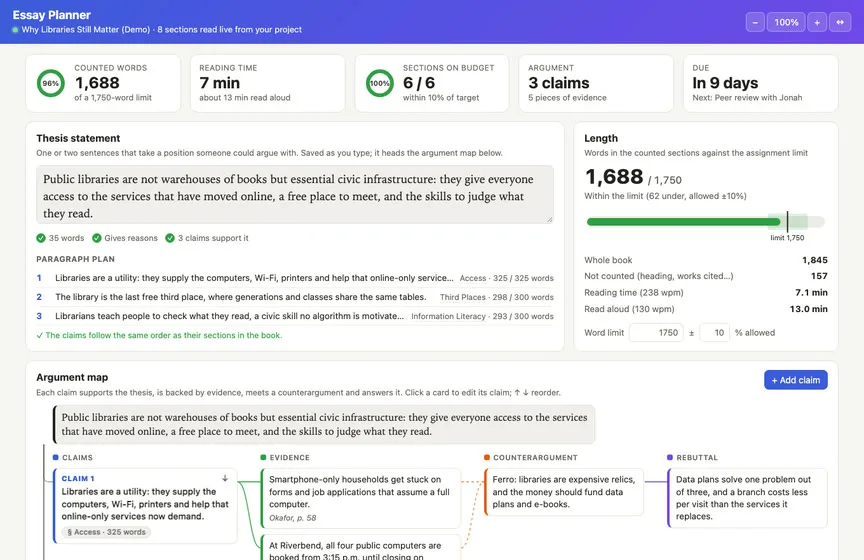Click the Data plans rebuttal card
The width and height of the screenshot is (864, 560).
[x=747, y=498]
